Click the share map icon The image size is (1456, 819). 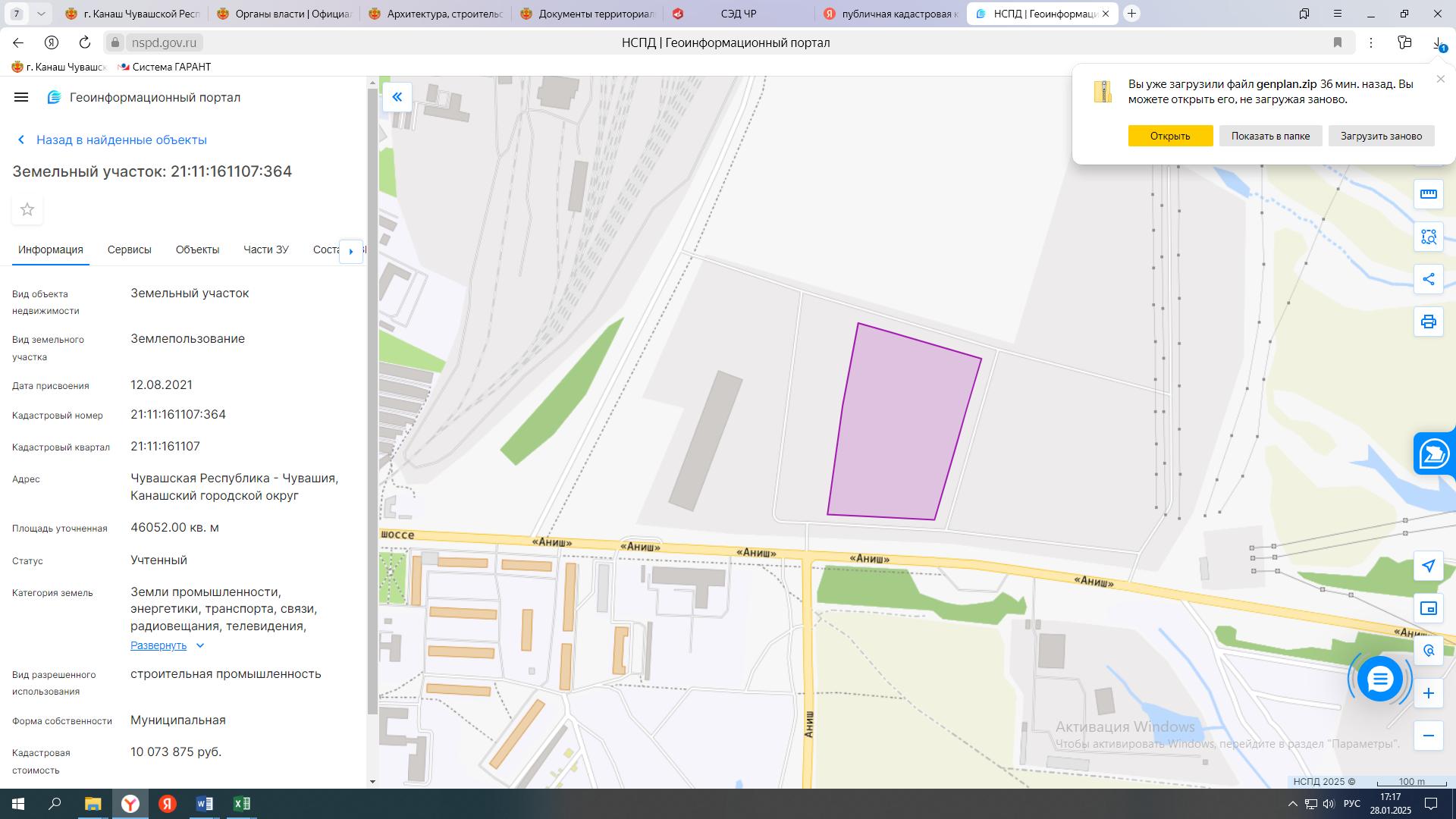1428,279
